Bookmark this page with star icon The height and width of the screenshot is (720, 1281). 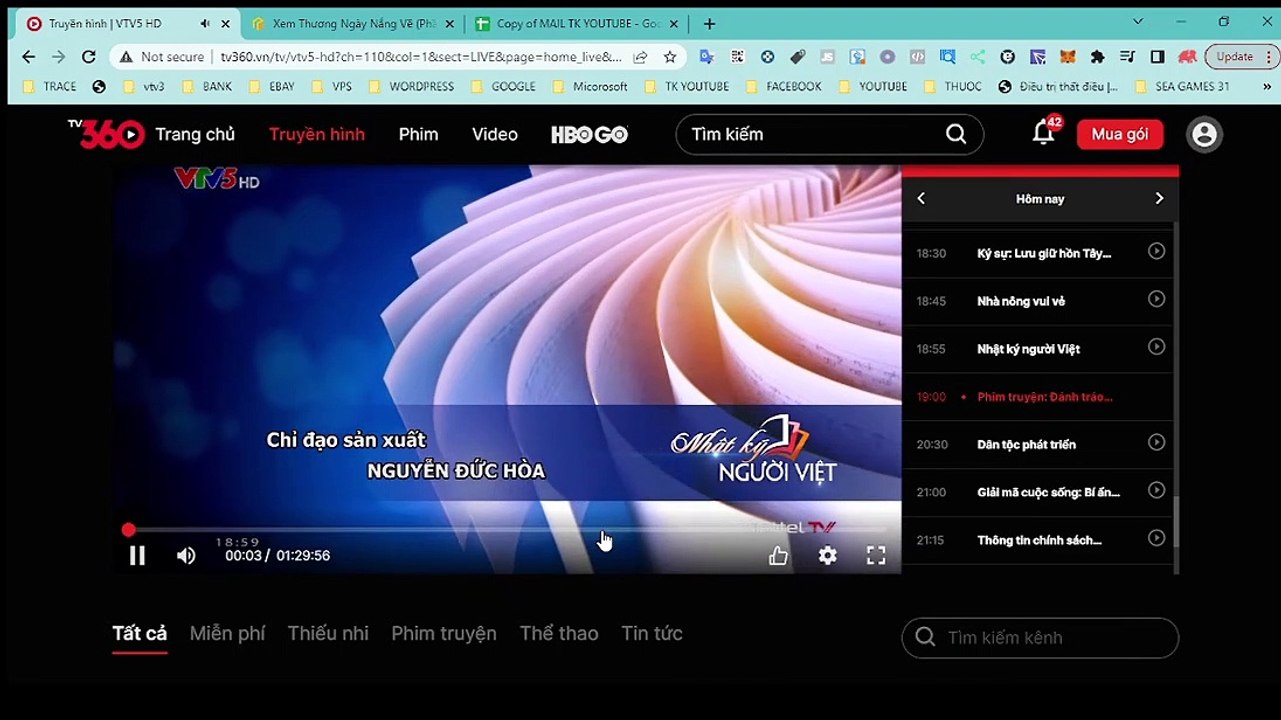pos(670,57)
